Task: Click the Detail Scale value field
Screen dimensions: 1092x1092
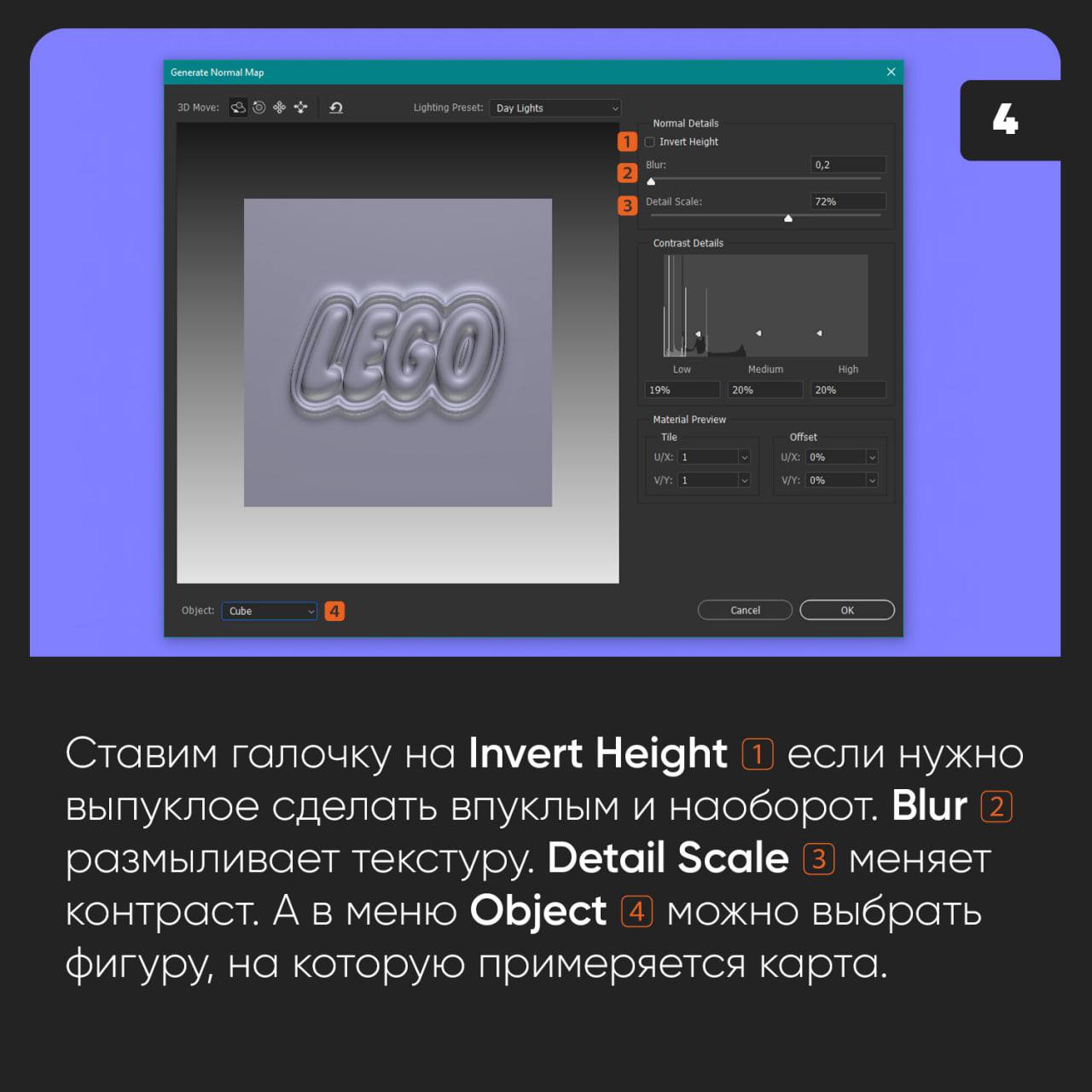Action: [848, 201]
